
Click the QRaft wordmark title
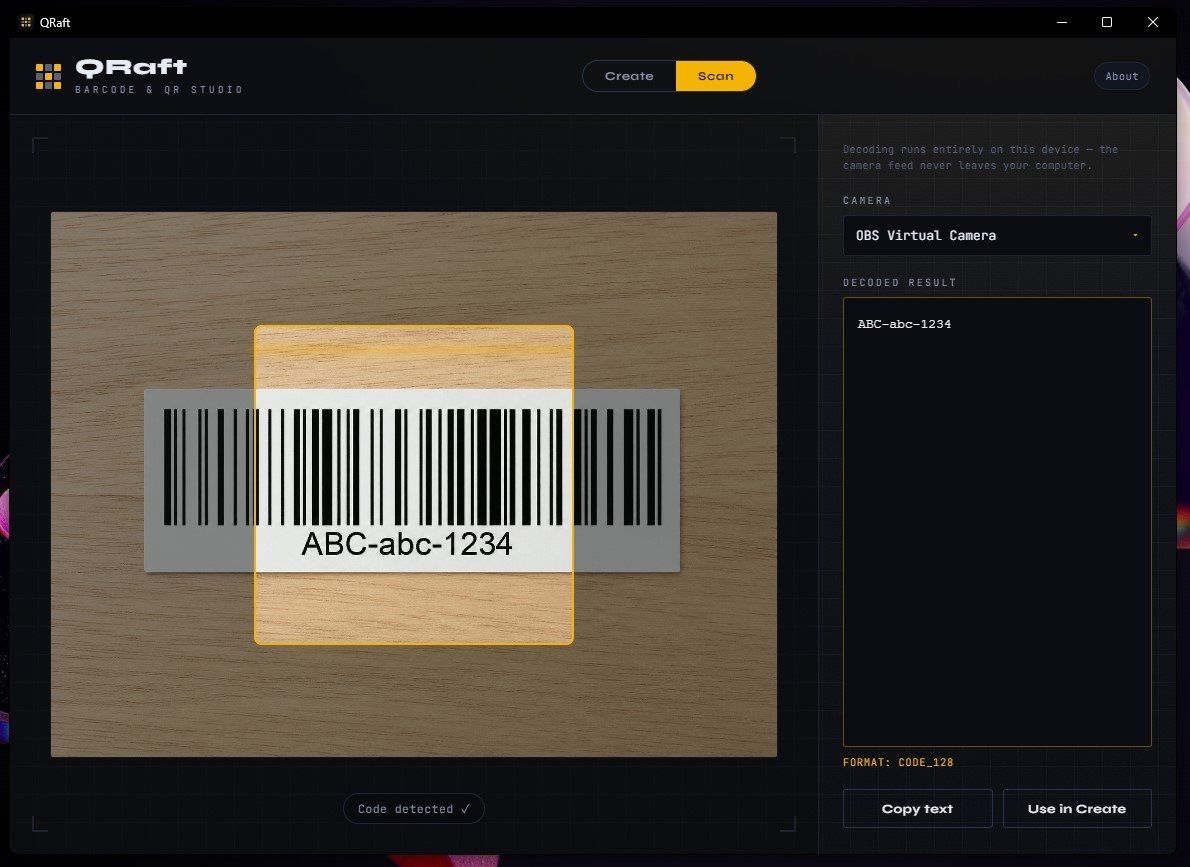tap(131, 68)
